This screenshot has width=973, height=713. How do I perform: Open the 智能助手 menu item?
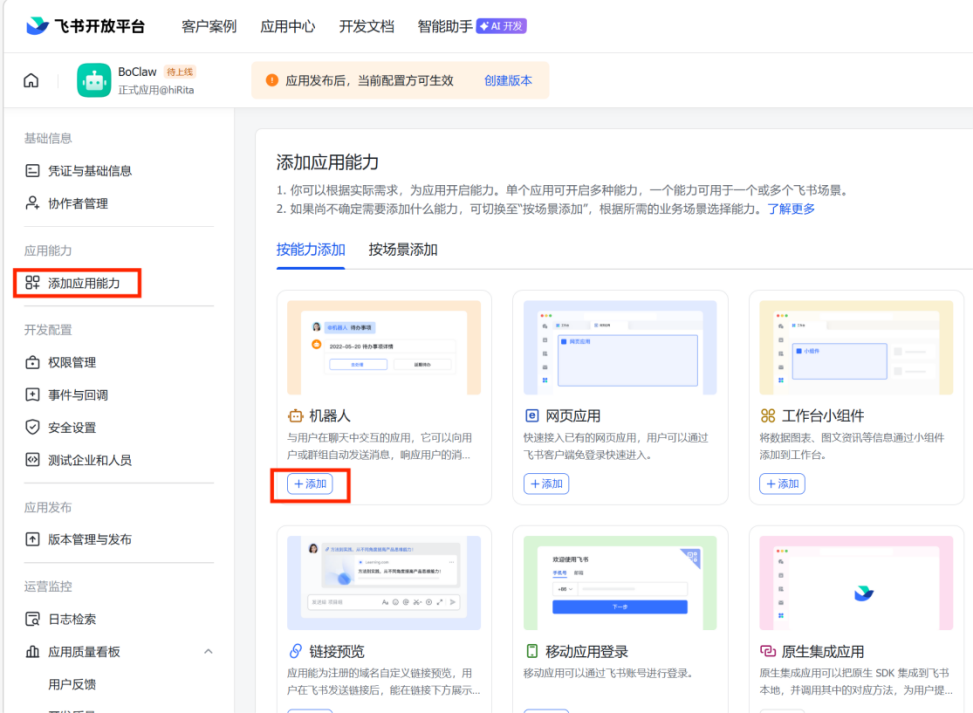click(x=440, y=26)
